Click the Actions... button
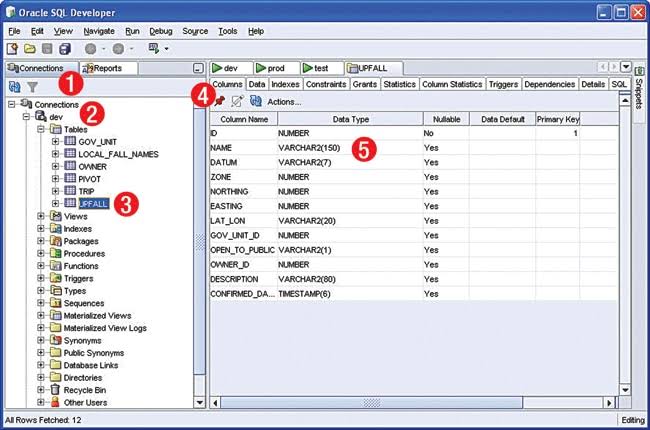 coord(284,102)
